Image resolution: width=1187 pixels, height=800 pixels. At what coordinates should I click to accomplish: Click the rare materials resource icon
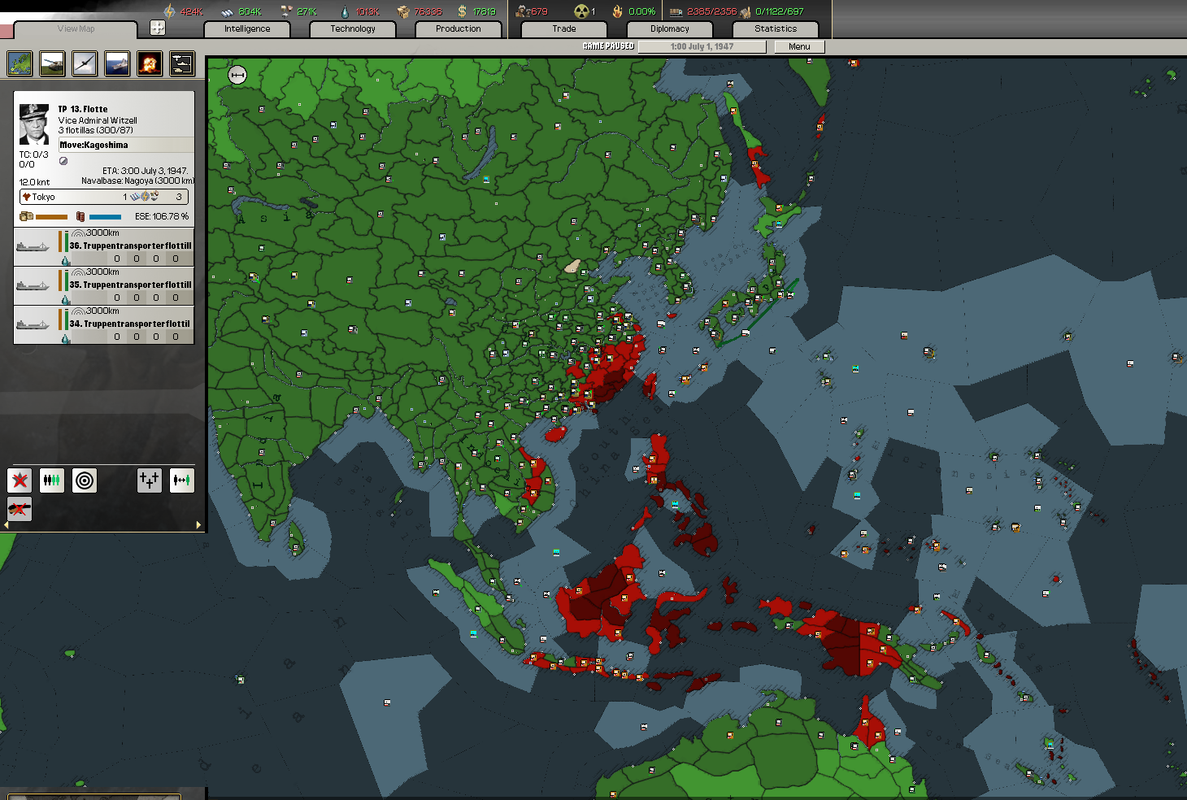click(286, 11)
